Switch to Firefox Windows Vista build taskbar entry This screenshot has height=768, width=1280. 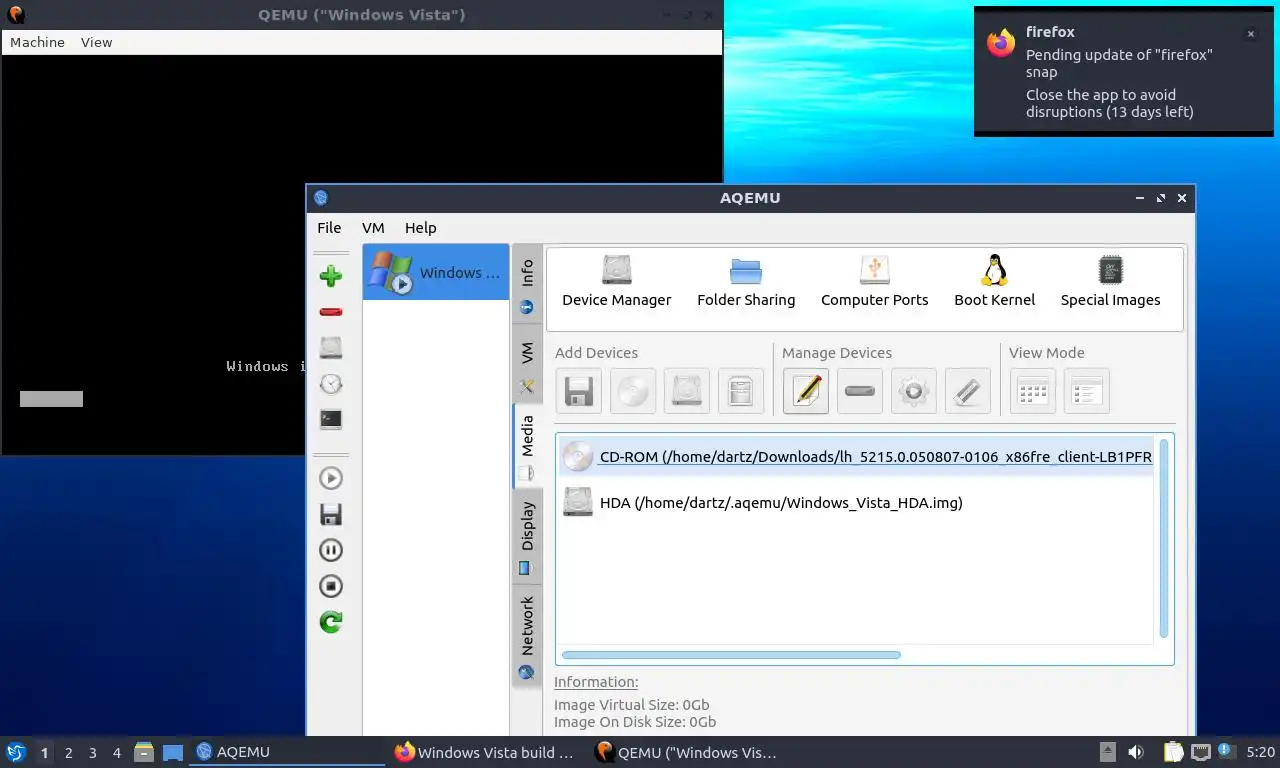click(x=486, y=752)
